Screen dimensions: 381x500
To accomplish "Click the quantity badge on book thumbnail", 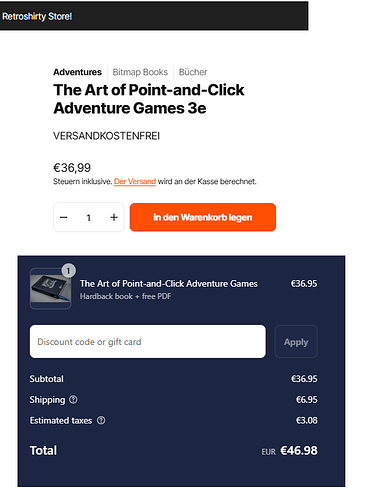I will pos(68,271).
